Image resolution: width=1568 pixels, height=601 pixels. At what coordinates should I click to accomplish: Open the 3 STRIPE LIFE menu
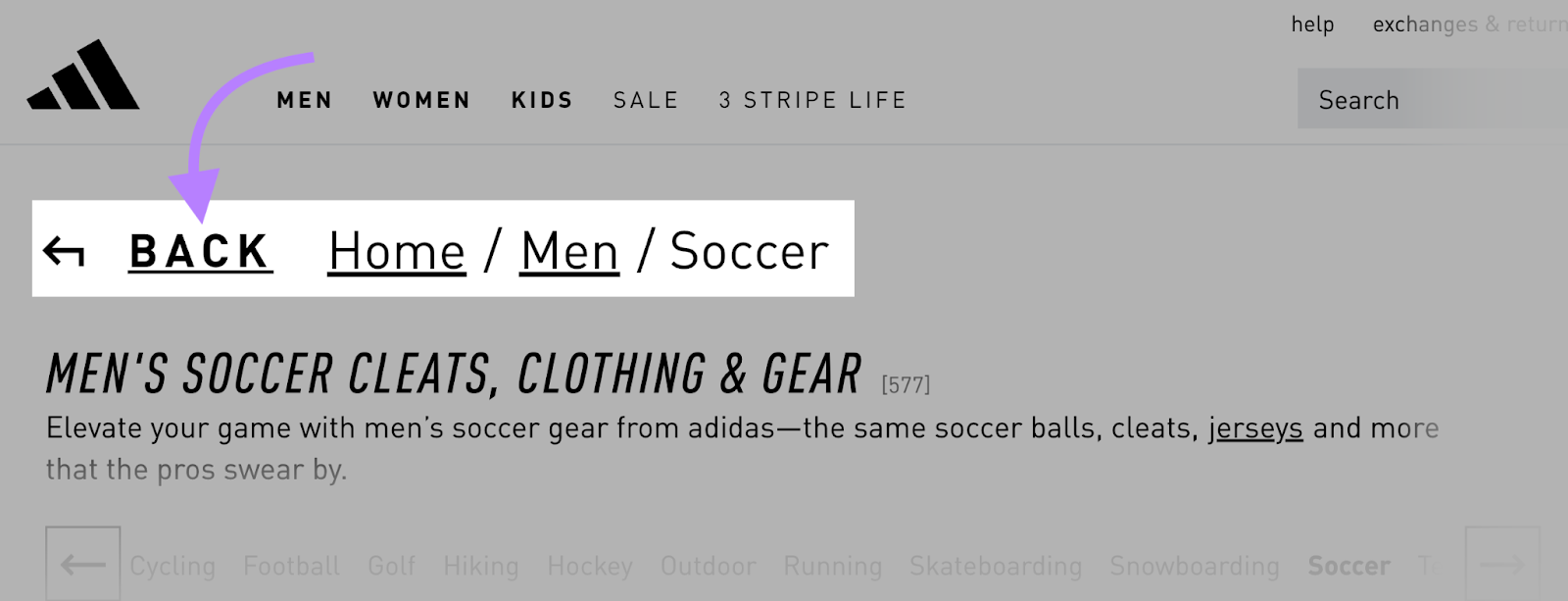(x=812, y=100)
